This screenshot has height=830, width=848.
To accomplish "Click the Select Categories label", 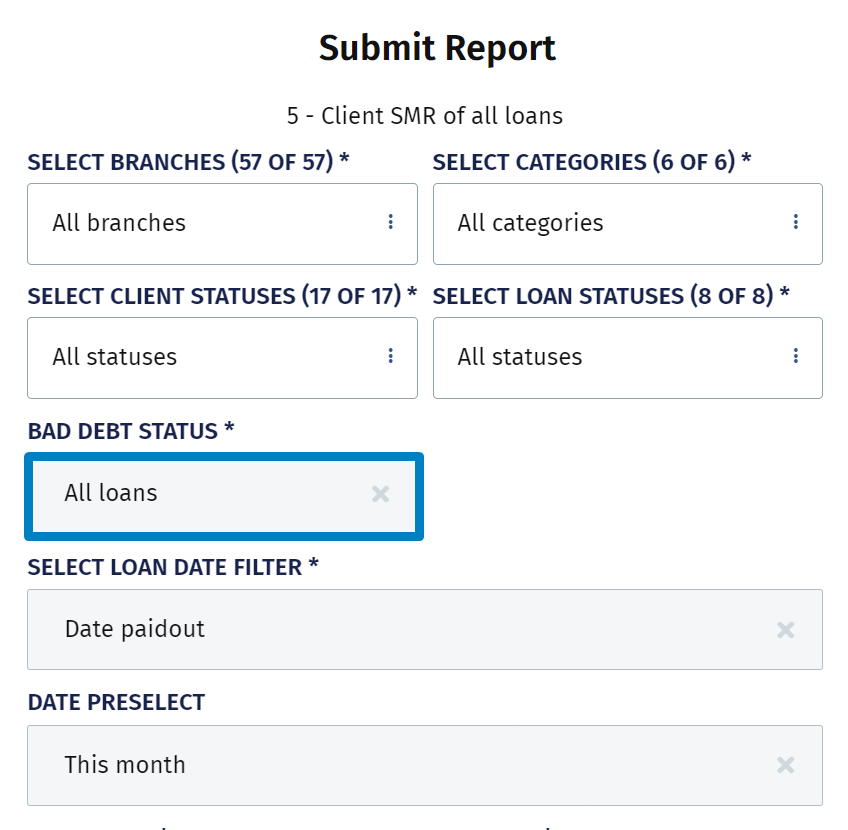I will click(591, 162).
